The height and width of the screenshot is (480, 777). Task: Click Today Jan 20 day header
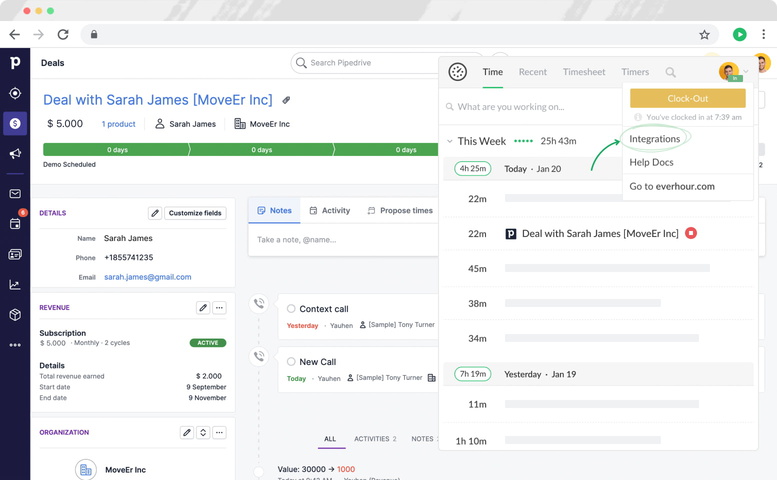click(x=533, y=169)
